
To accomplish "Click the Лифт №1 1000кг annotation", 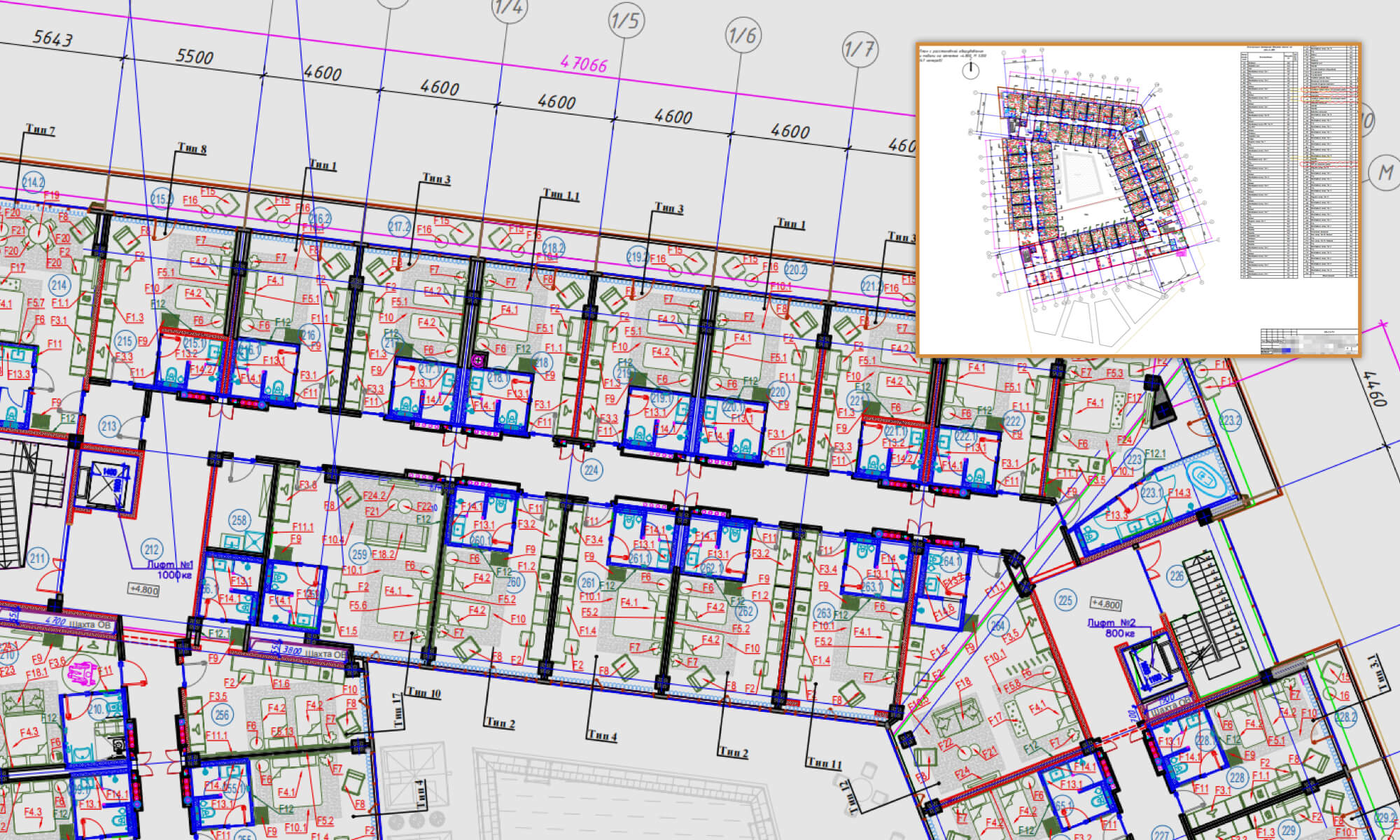I will pyautogui.click(x=170, y=569).
